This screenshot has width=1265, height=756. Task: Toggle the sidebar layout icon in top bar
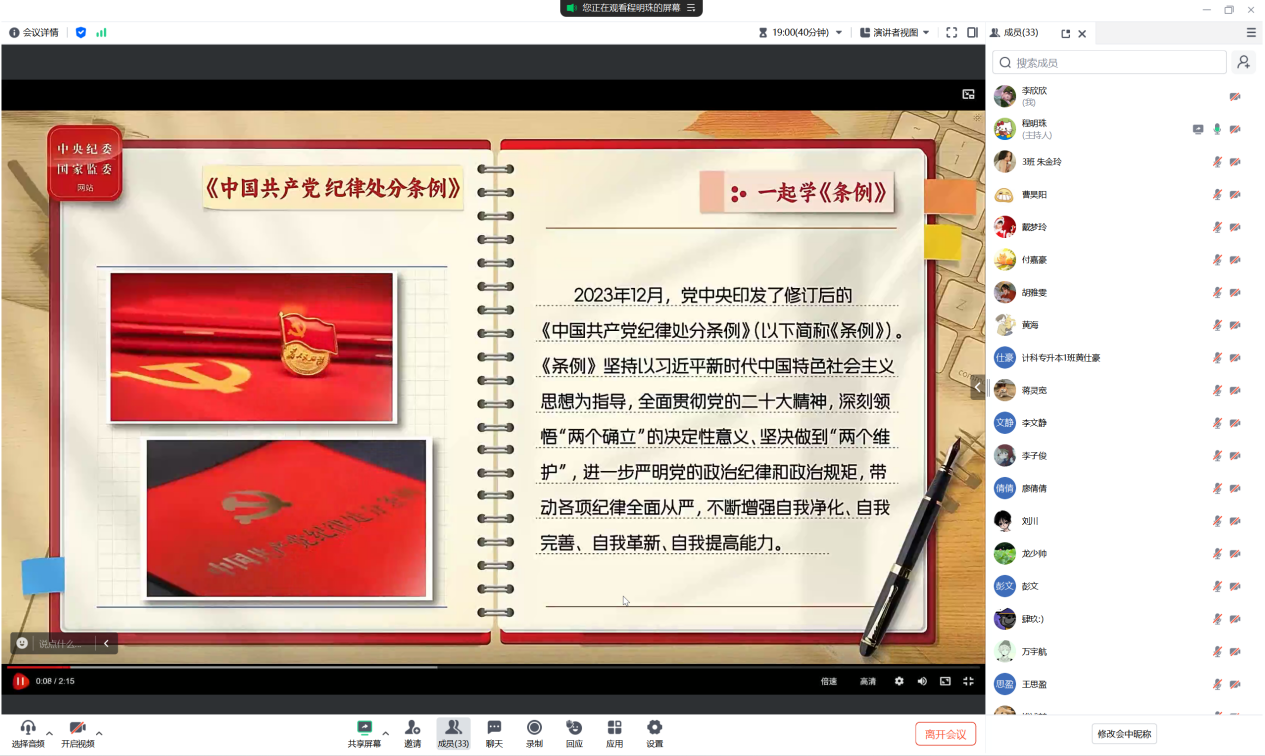point(972,33)
